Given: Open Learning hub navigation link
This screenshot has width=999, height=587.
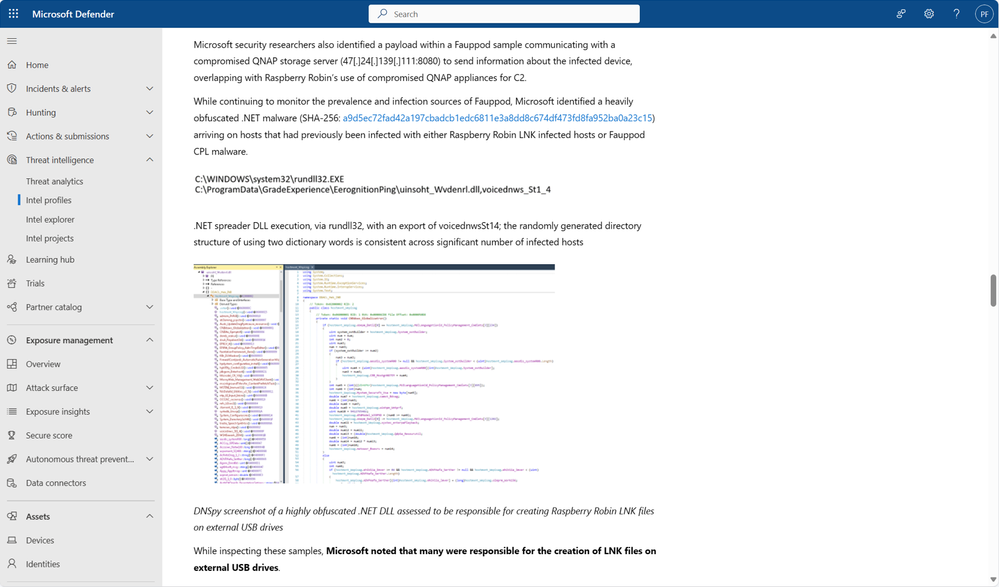Looking at the screenshot, I should coord(50,259).
